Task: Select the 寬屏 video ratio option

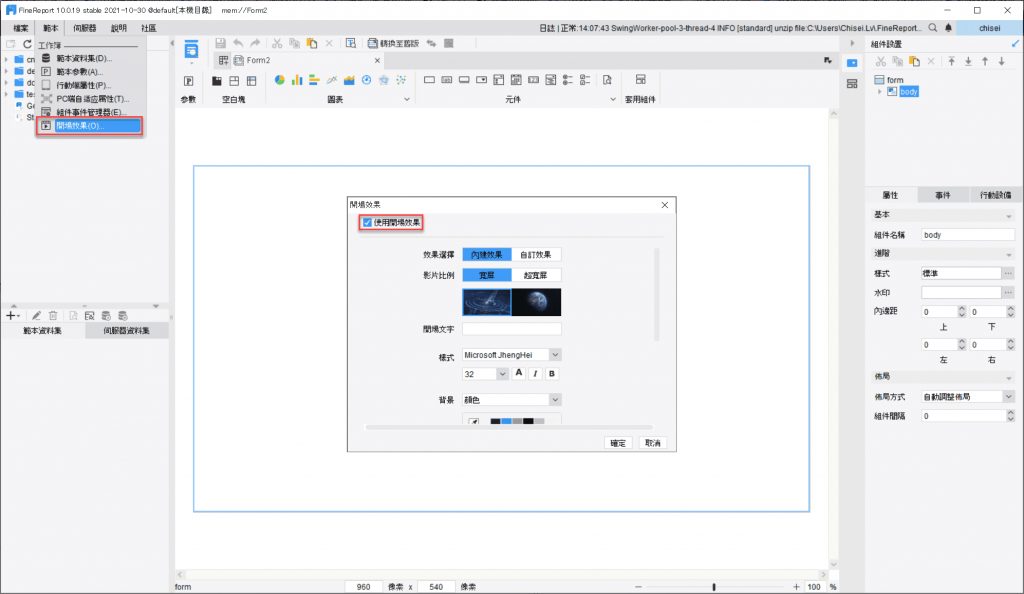Action: point(487,275)
